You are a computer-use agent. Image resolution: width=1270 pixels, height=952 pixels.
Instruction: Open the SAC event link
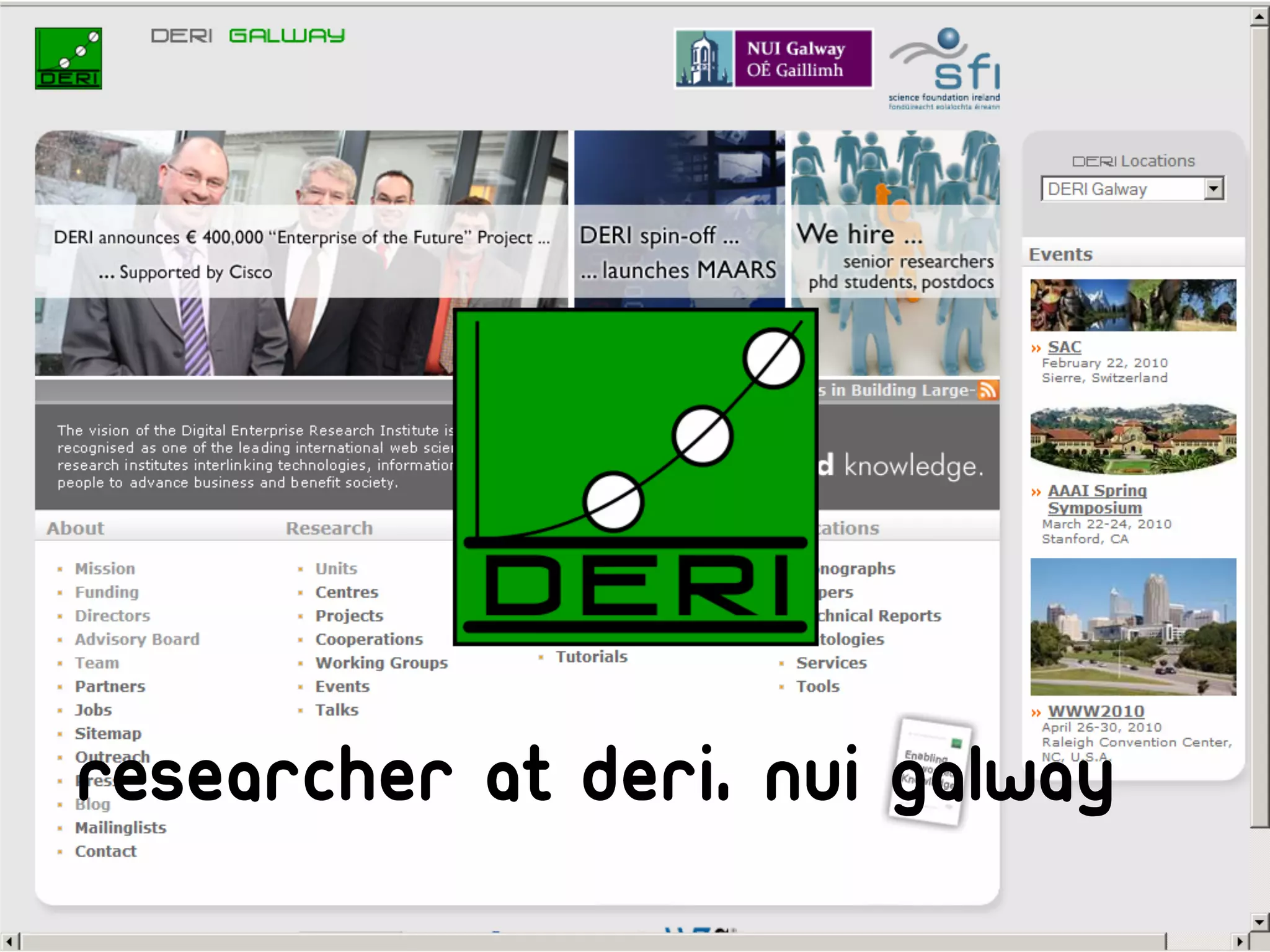click(1064, 347)
